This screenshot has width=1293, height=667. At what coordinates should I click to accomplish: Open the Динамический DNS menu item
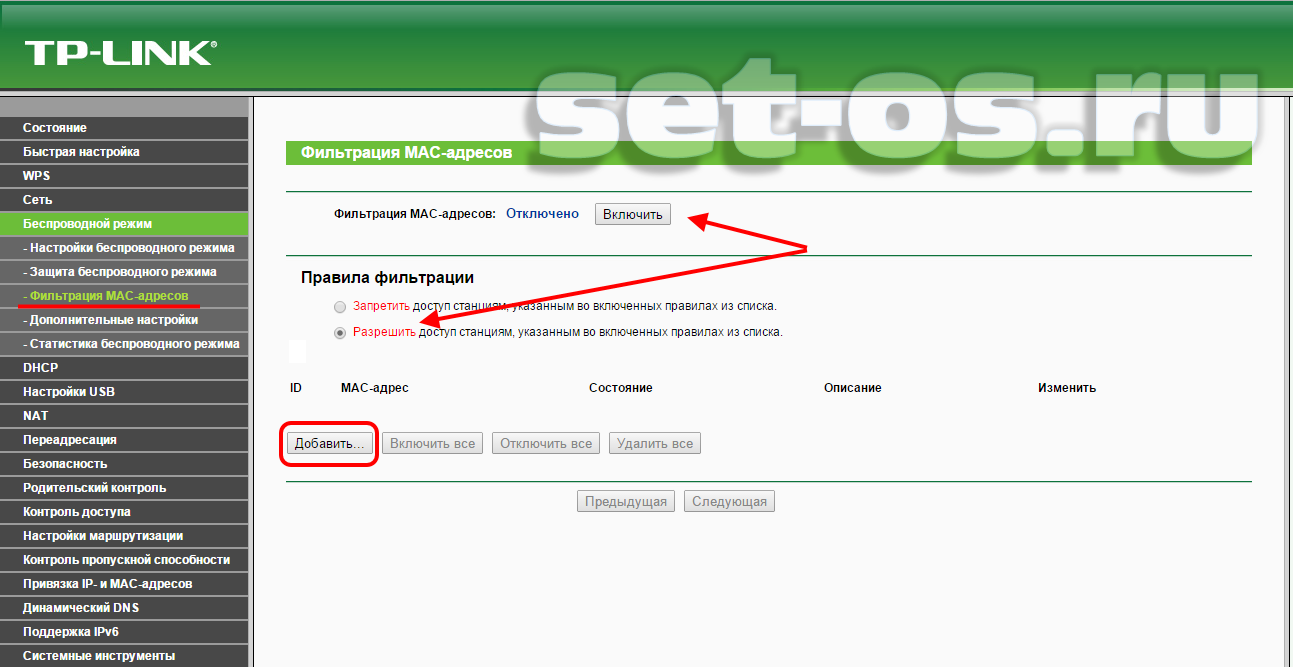pos(124,608)
